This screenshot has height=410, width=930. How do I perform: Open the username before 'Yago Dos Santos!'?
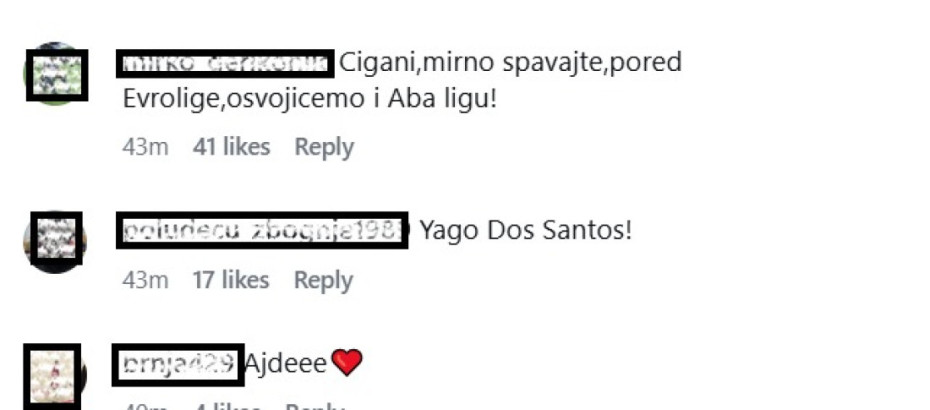point(262,230)
